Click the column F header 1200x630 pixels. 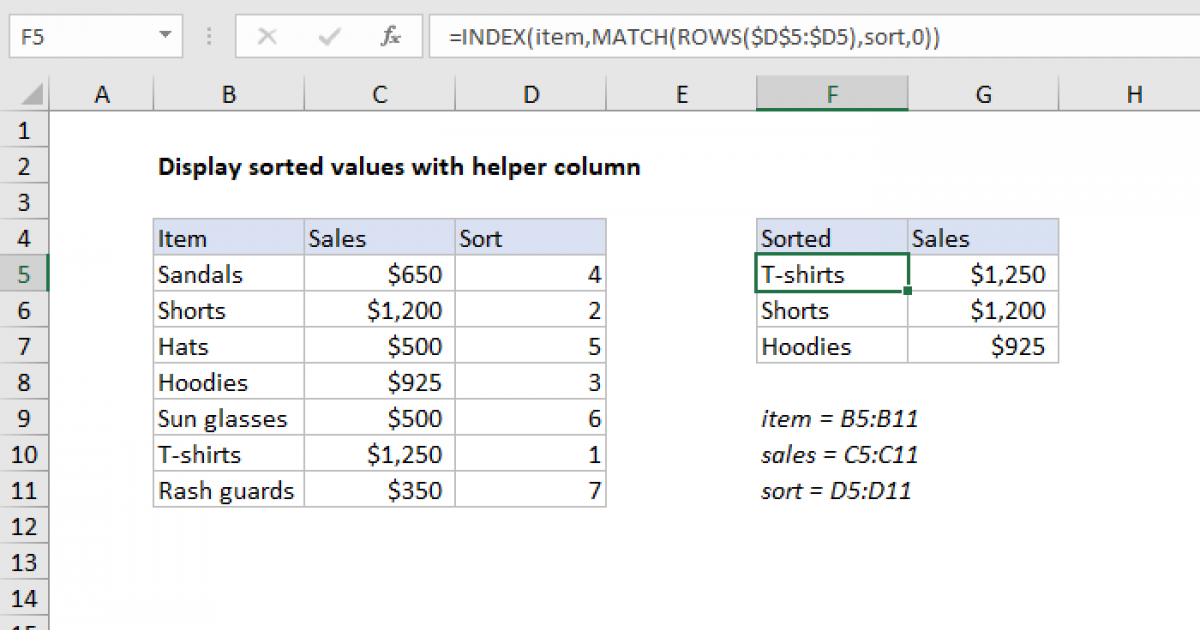pos(832,93)
